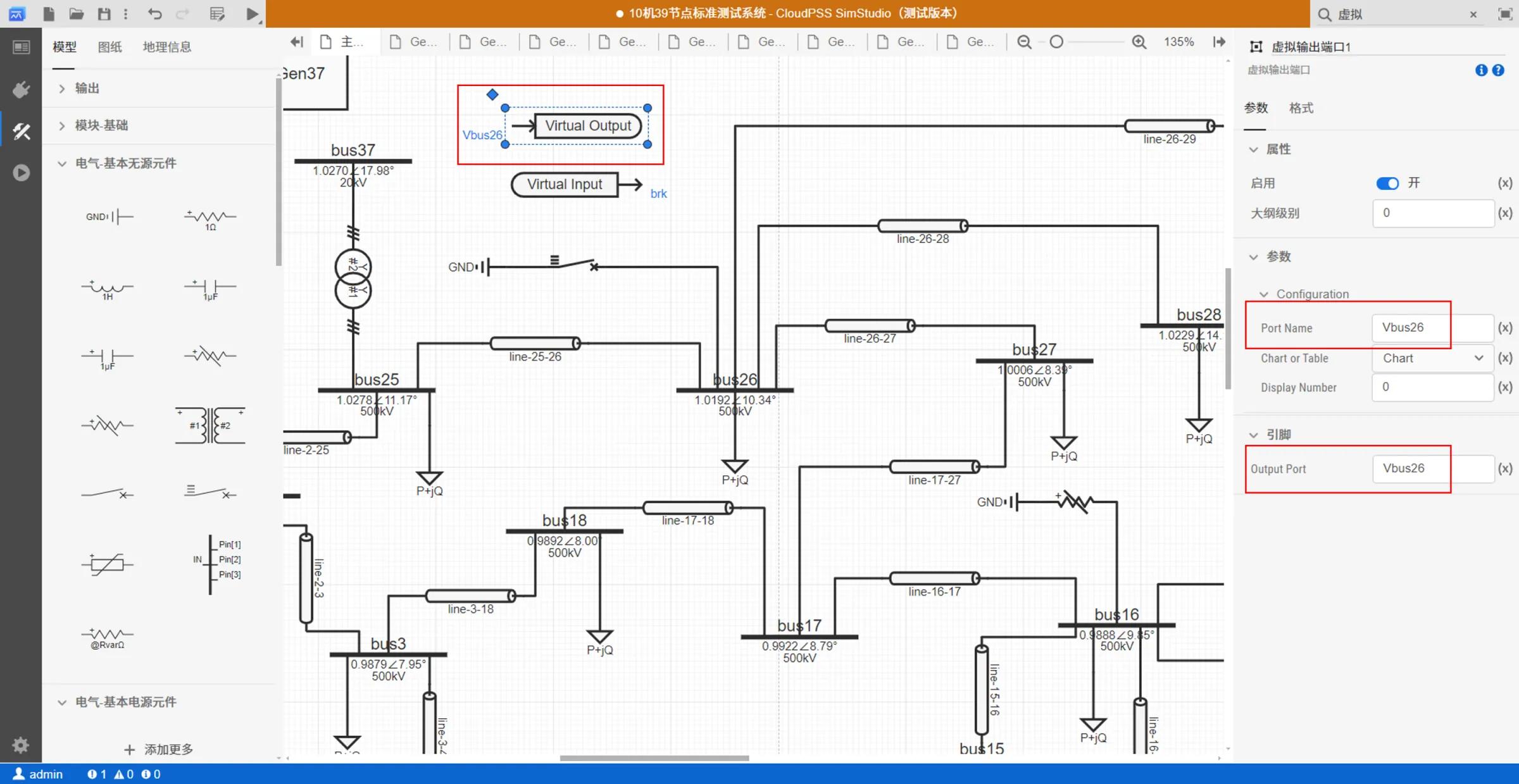Toggle the 启用 enable switch
Image resolution: width=1519 pixels, height=784 pixels.
click(x=1387, y=184)
